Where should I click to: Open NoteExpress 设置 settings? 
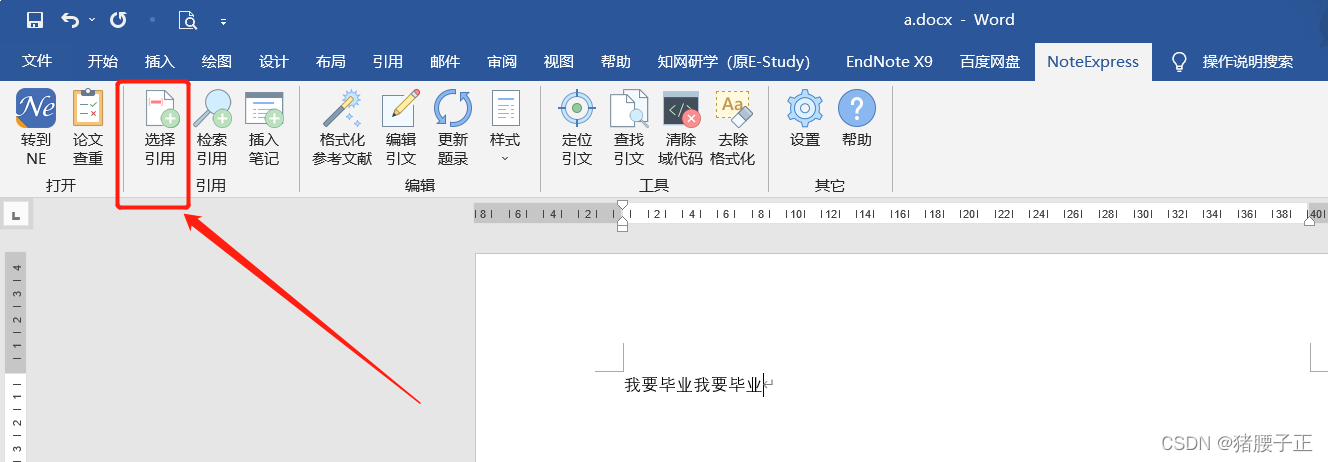[805, 120]
